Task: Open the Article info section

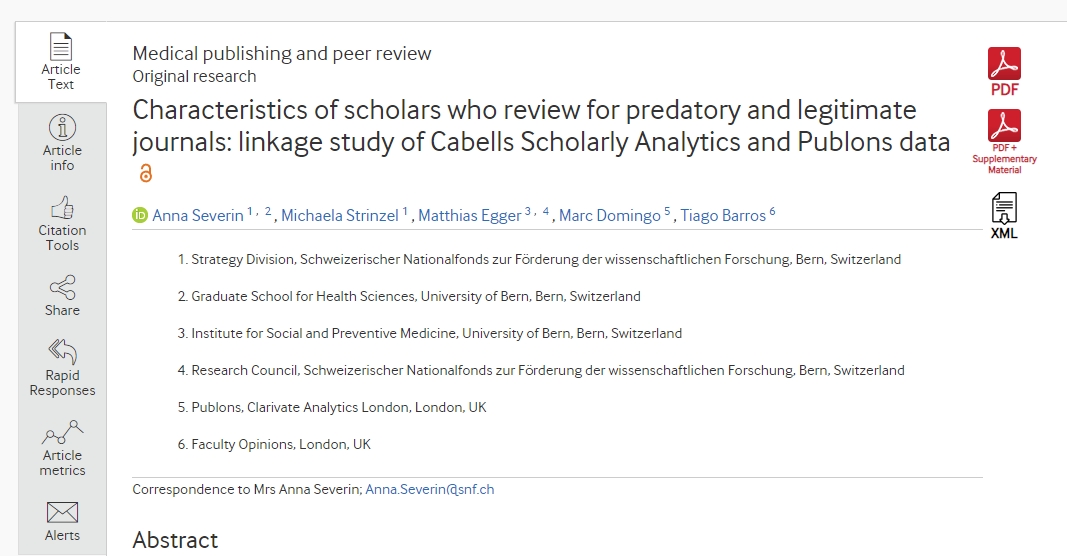Action: click(62, 143)
